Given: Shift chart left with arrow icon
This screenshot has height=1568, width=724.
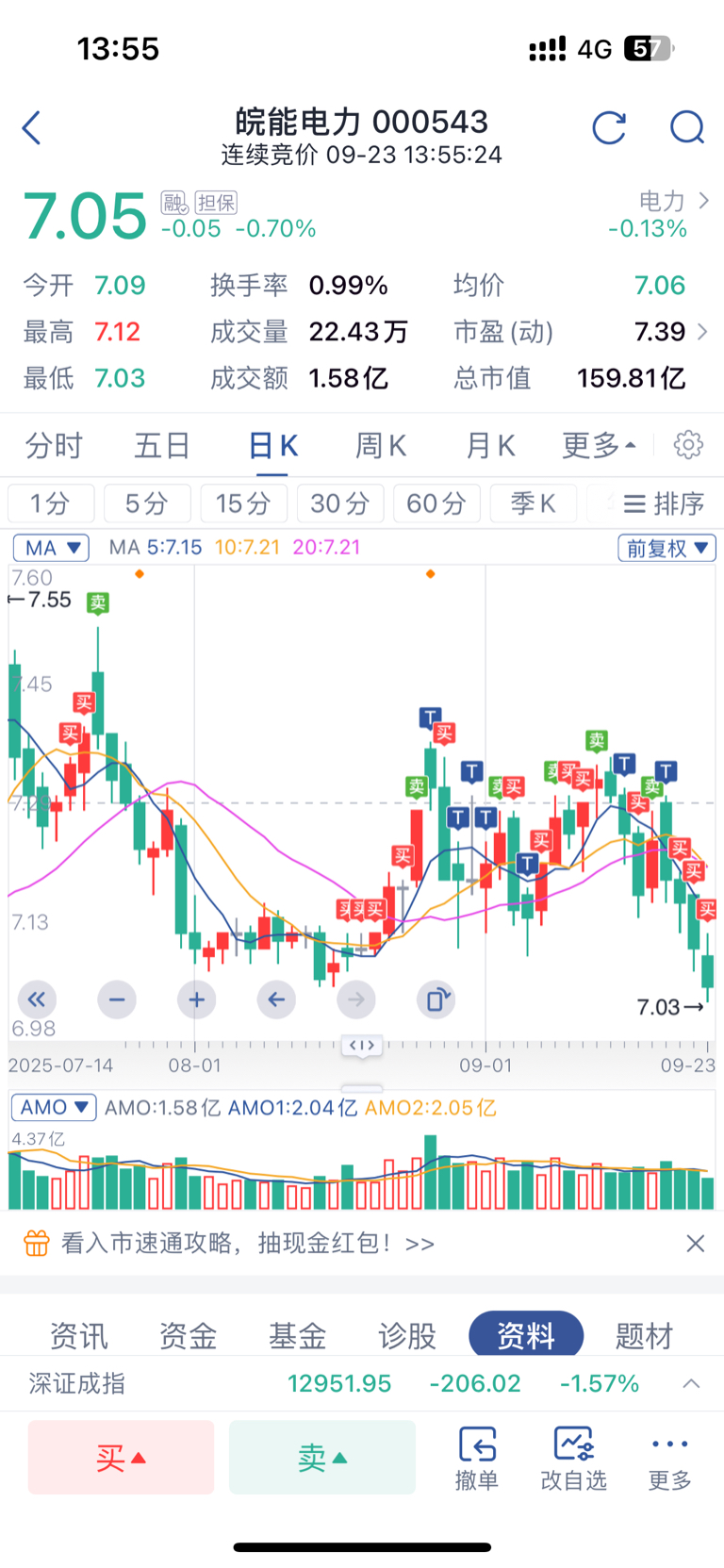Looking at the screenshot, I should pyautogui.click(x=276, y=999).
